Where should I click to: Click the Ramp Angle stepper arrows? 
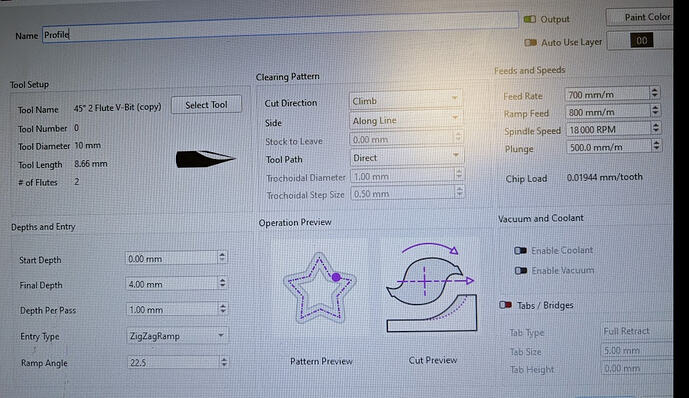[x=224, y=362]
